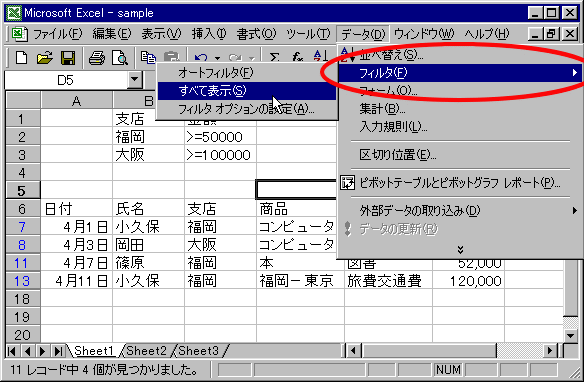The image size is (584, 382).
Task: Click the Name Box showing D5
Action: [x=66, y=80]
